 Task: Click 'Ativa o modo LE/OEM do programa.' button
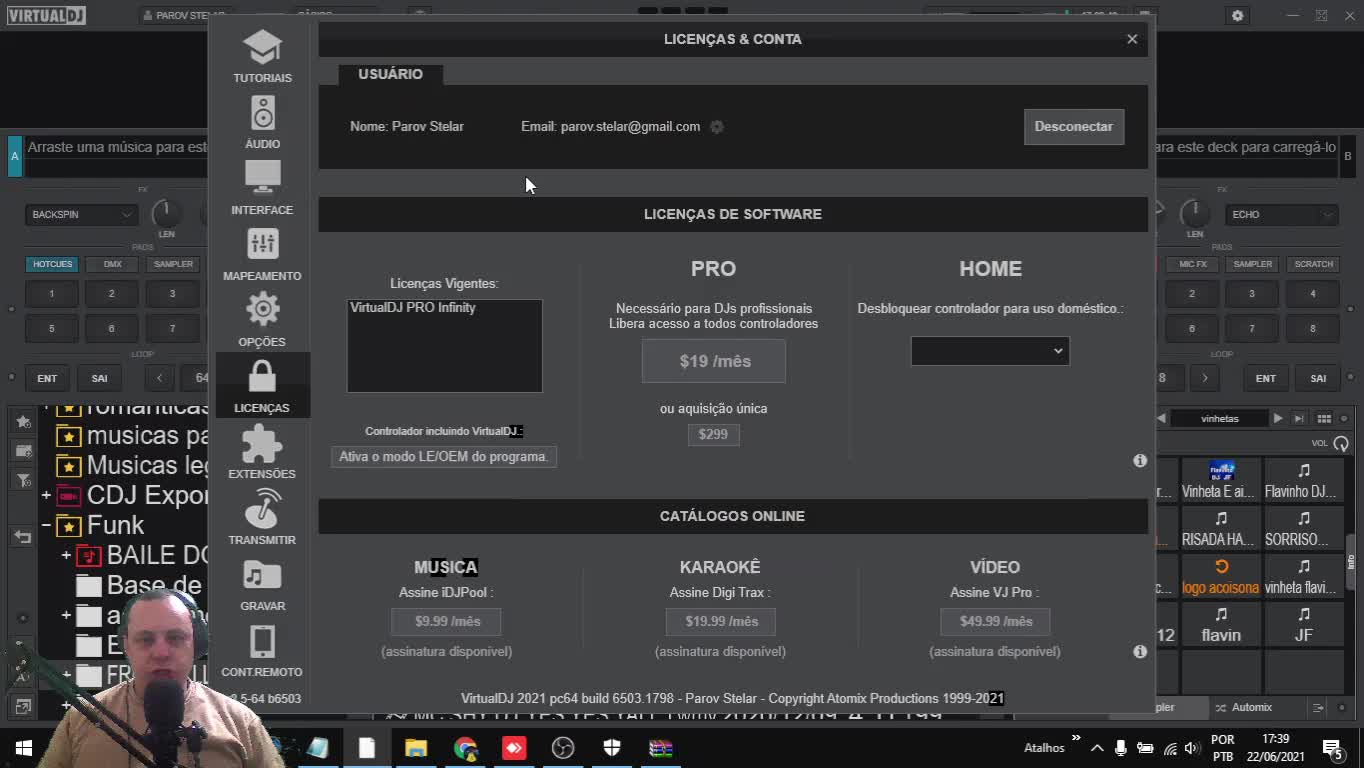pos(444,456)
